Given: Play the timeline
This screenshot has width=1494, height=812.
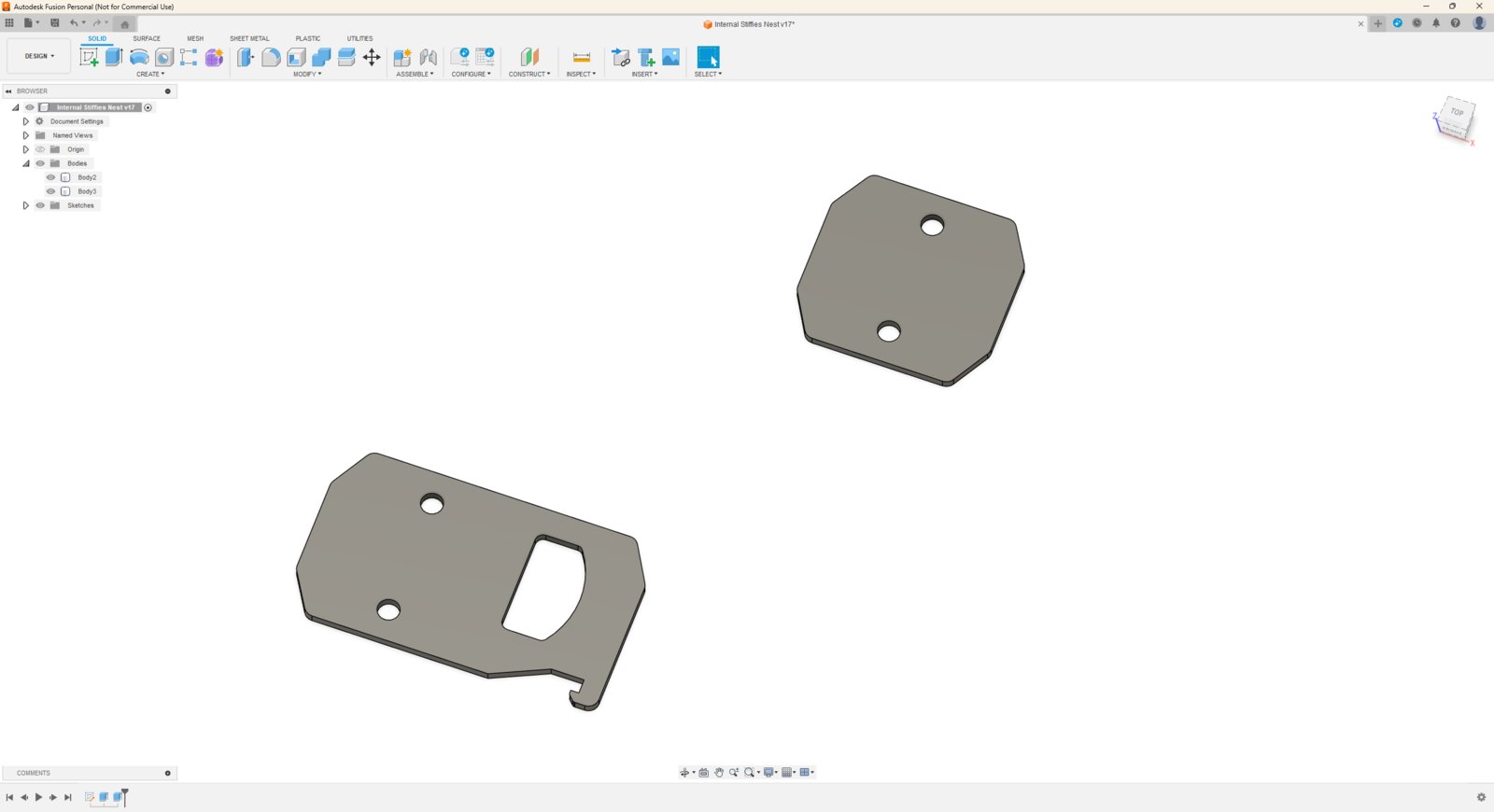Looking at the screenshot, I should (38, 797).
